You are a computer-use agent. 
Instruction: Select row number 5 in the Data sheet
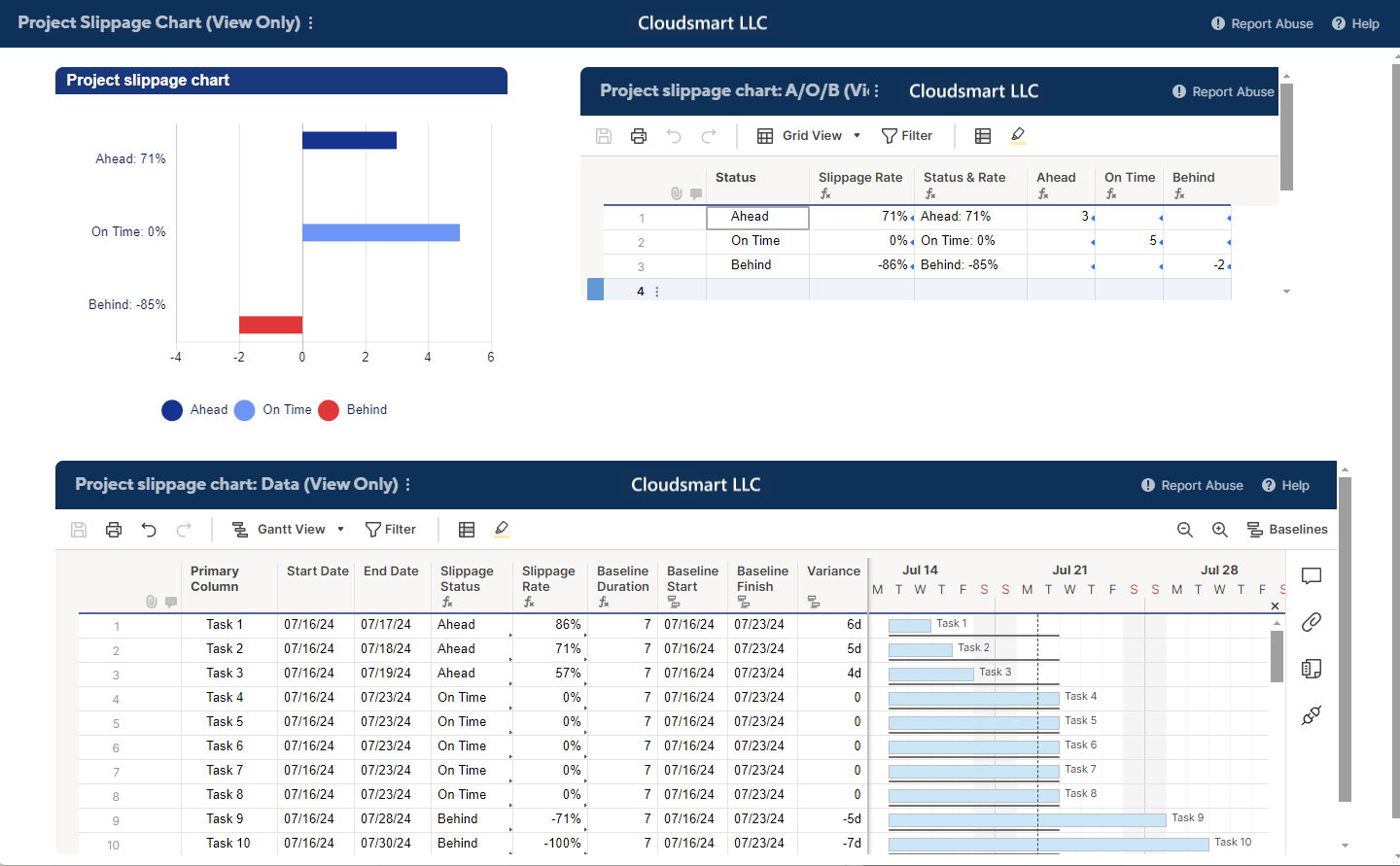pyautogui.click(x=116, y=723)
